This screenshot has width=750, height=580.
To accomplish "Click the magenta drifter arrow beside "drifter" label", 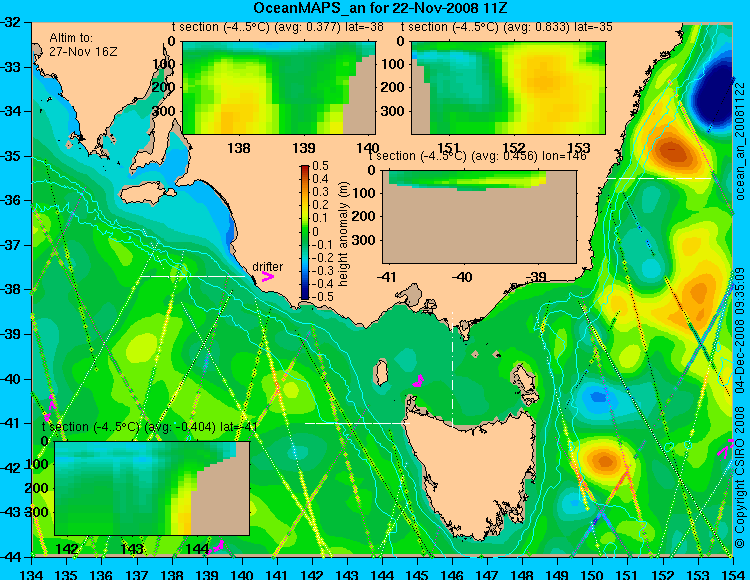I will point(267,276).
